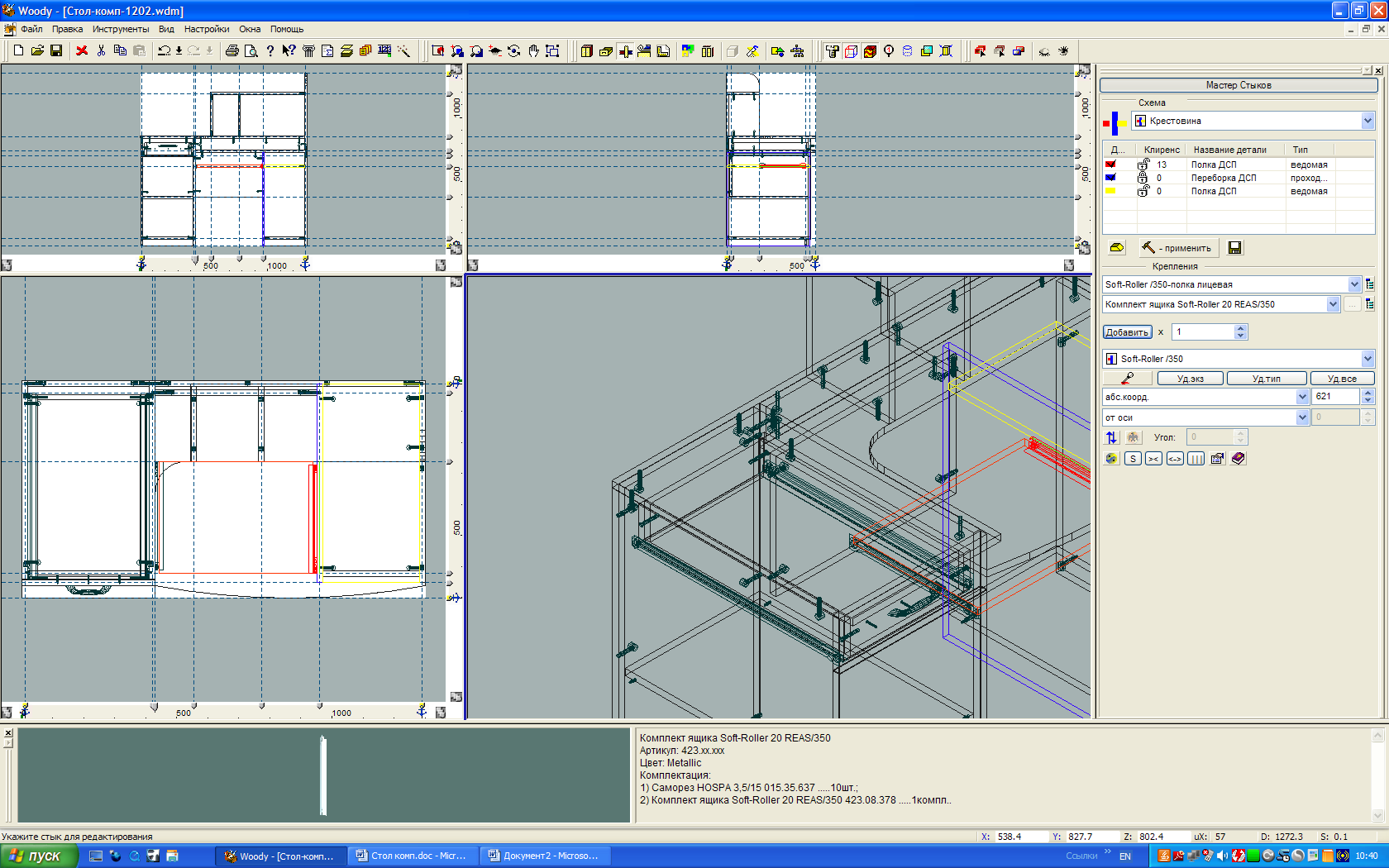Select the Переборка ДСП row in the parts table
Screen dimensions: 1389x868
pyautogui.click(x=1239, y=178)
